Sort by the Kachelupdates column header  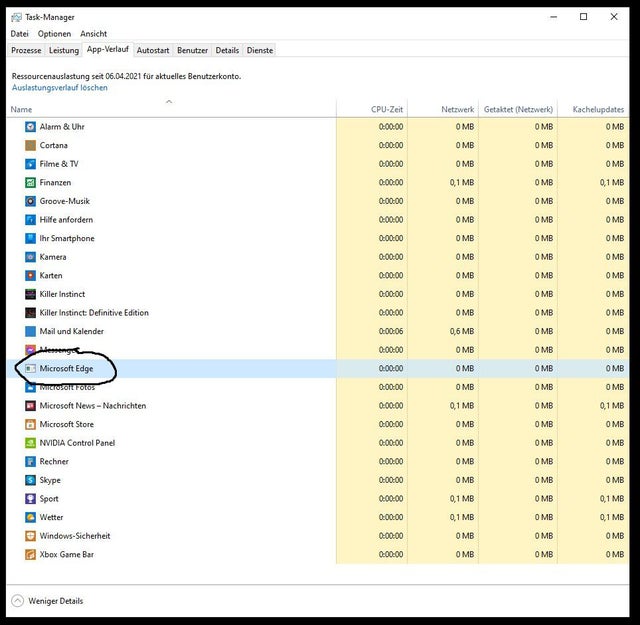(593, 109)
